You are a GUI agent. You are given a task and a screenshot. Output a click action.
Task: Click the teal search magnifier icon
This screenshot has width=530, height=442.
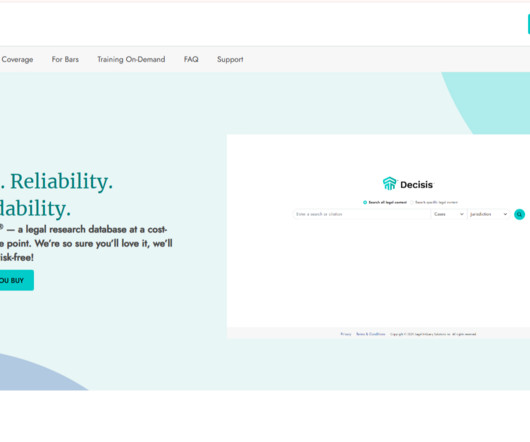(519, 214)
